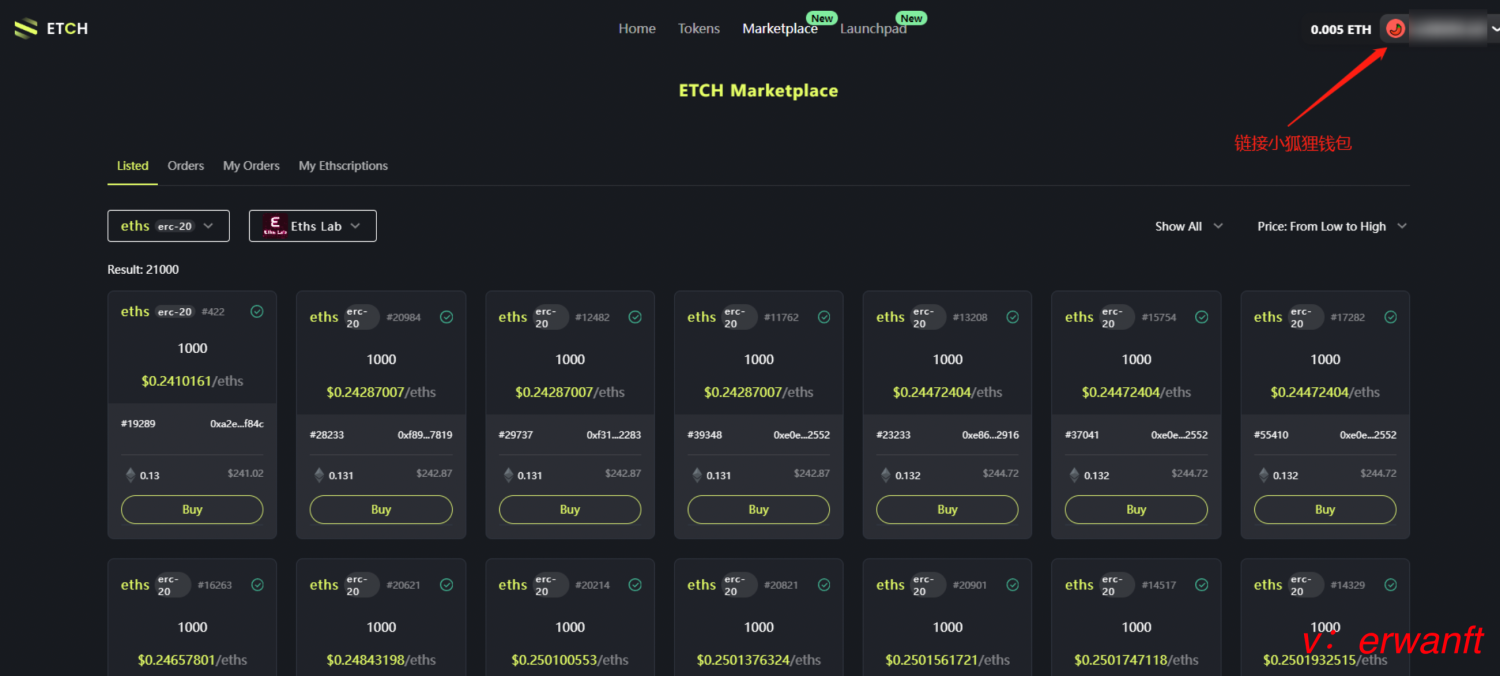Viewport: 1500px width, 676px height.
Task: Click seller address 0xf31...2283
Action: point(614,435)
